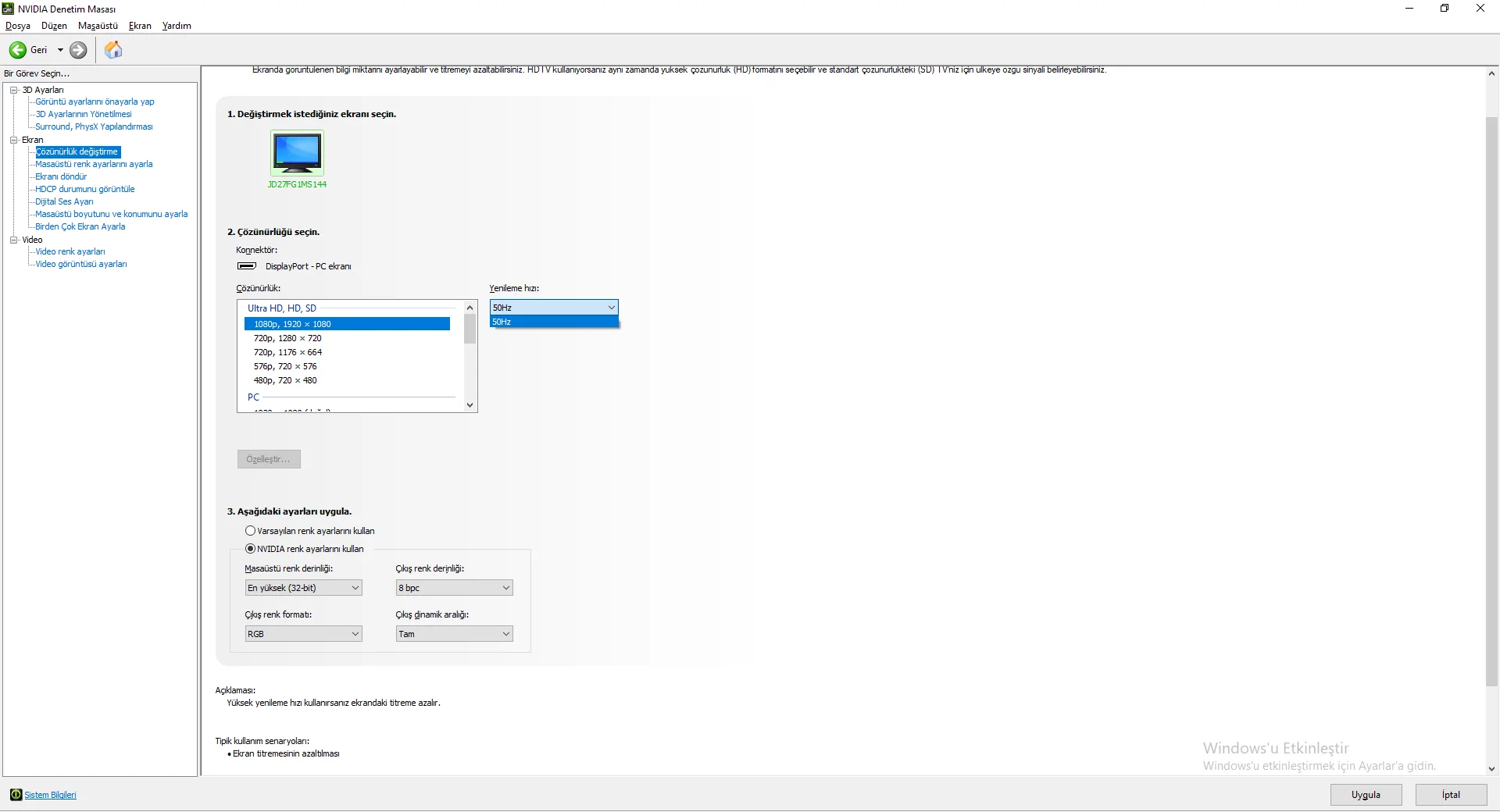Image resolution: width=1500 pixels, height=812 pixels.
Task: Open Görüntü ayarlarını önayarla yap
Action: tap(95, 101)
